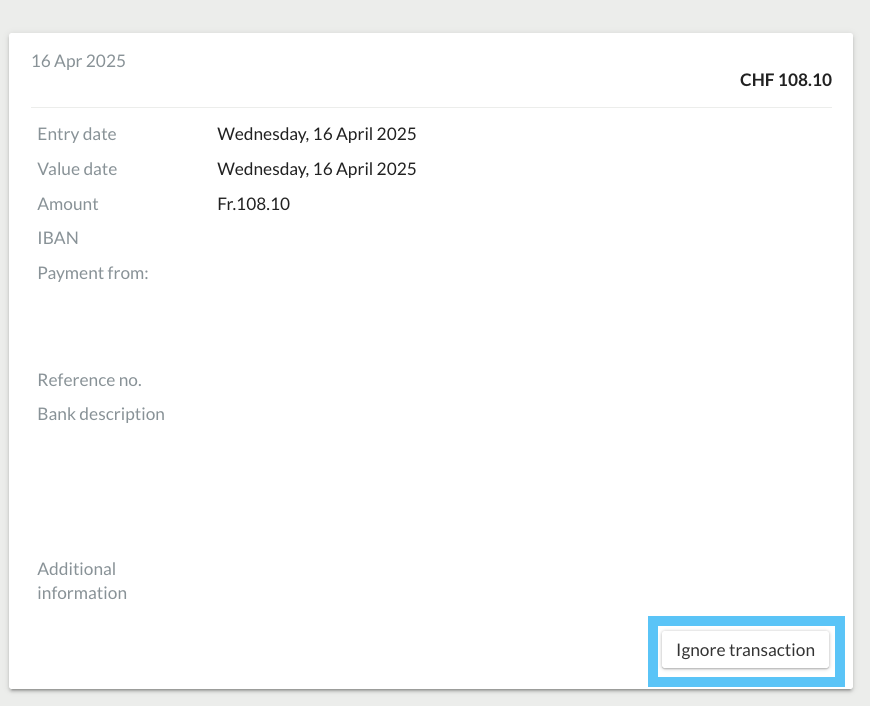Click the Ignore transaction button
870x706 pixels.
[745, 649]
